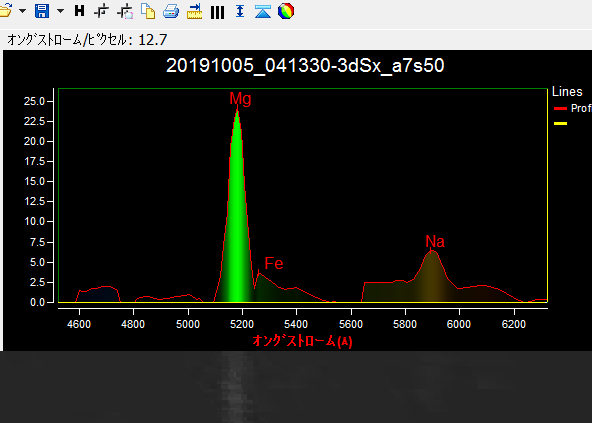Screen dimensions: 592x423
Task: Click the 4600 tick on x-axis
Action: point(79,324)
